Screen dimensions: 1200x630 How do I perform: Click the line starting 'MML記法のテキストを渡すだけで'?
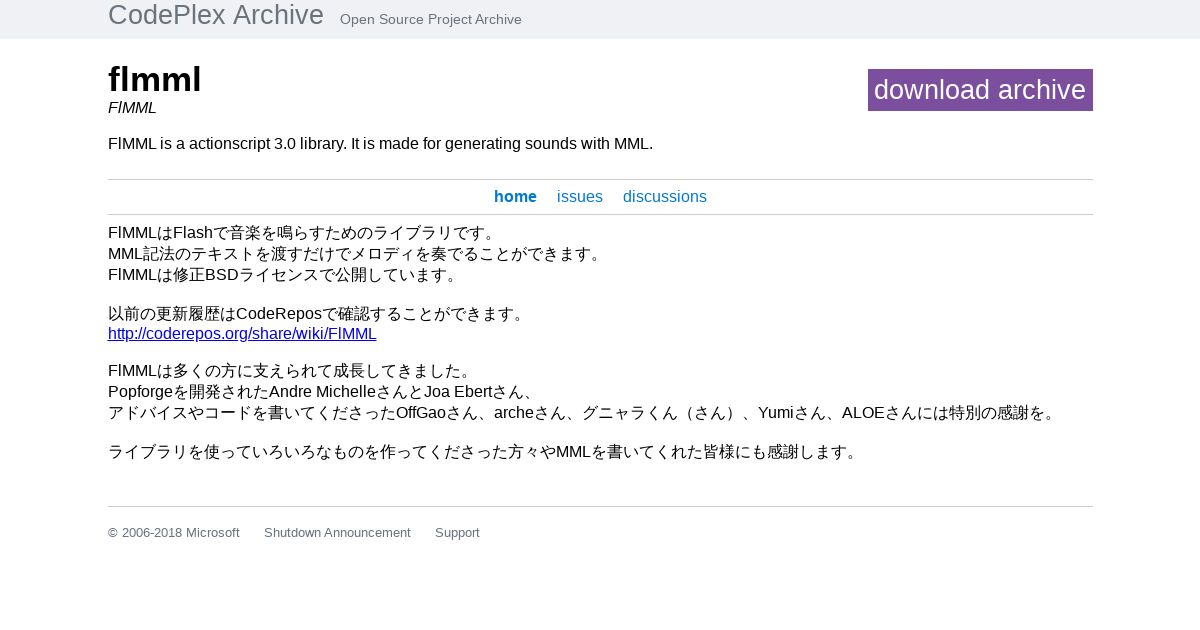point(357,254)
